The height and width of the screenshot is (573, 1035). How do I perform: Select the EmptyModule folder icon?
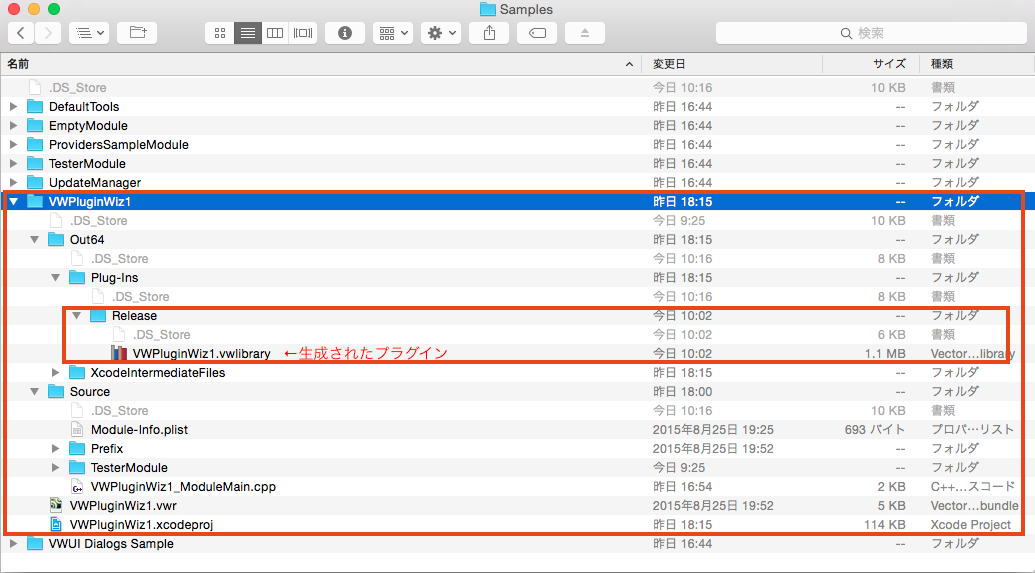(x=35, y=125)
